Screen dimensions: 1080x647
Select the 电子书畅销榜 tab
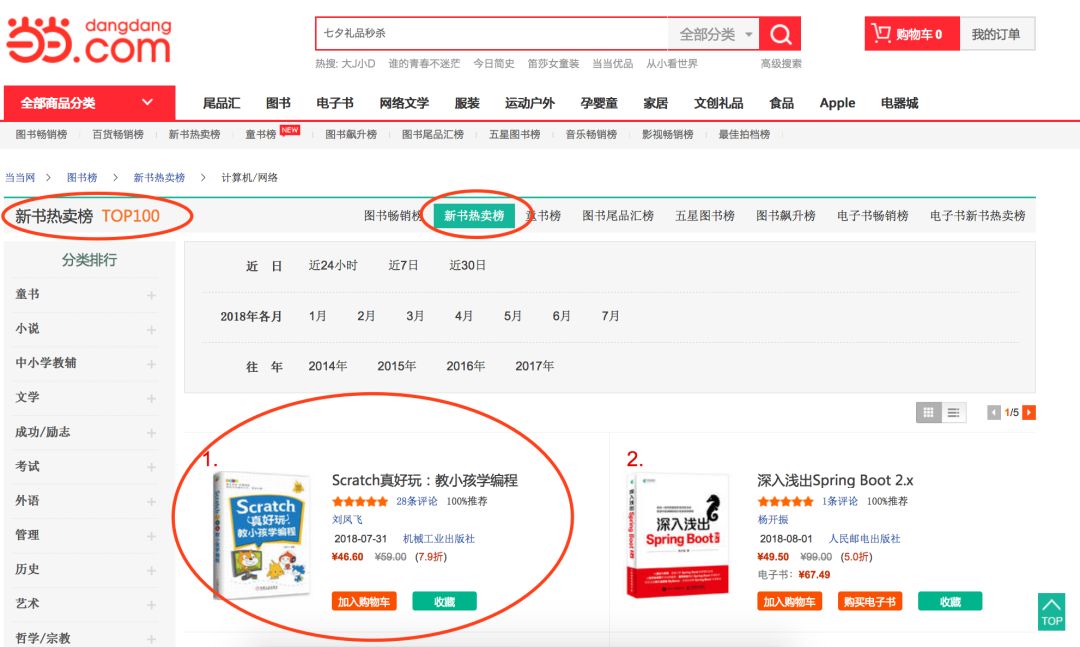tap(873, 216)
